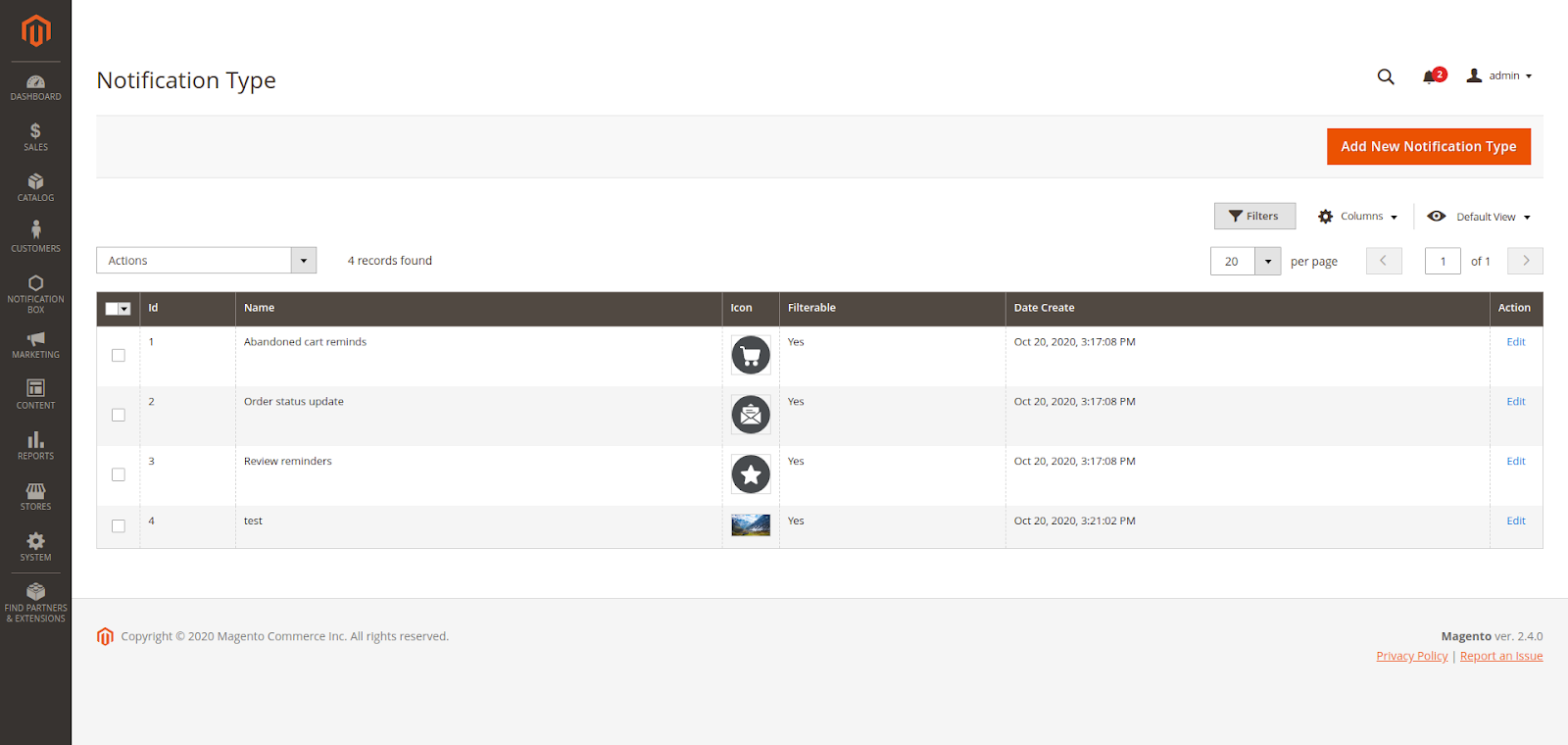Edit the Abandoned cart reminds notification type
This screenshot has width=1568, height=745.
coord(1516,342)
